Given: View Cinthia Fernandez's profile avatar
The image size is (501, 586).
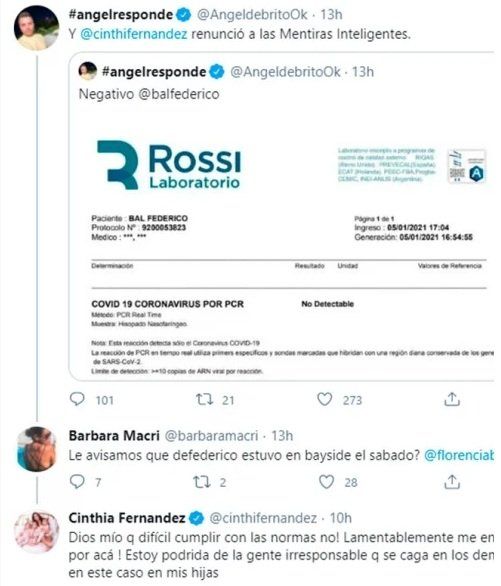Looking at the screenshot, I should click(x=37, y=531).
